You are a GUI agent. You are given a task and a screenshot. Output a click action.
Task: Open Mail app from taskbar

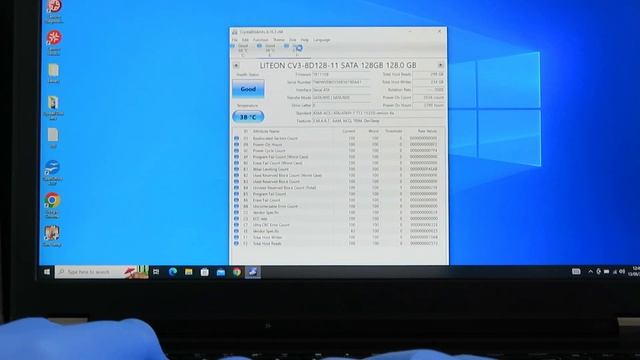[221, 272]
